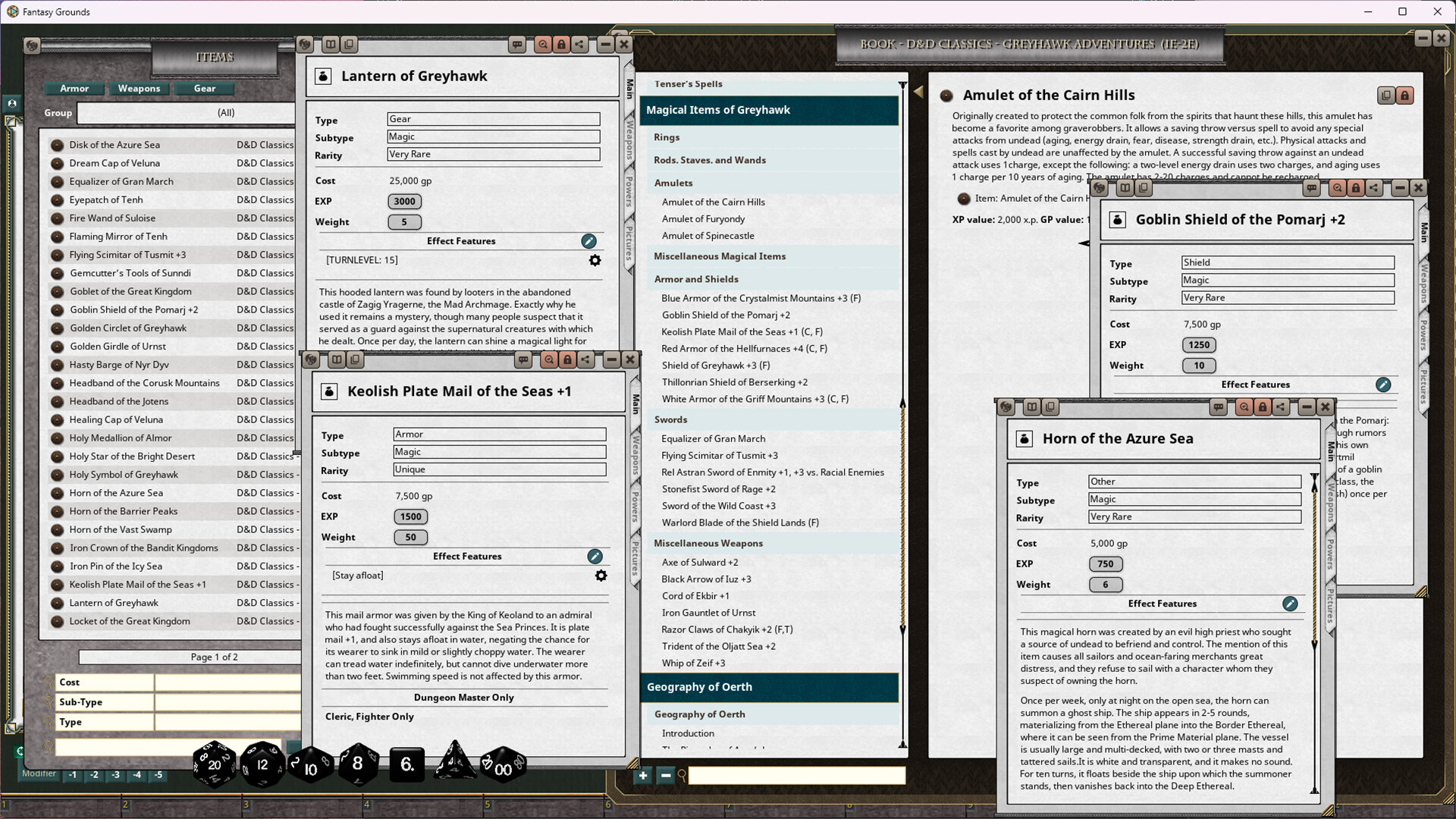Screen dimensions: 1456x819
Task: Open the Amulet of Furyondy entry
Action: pyautogui.click(x=702, y=218)
